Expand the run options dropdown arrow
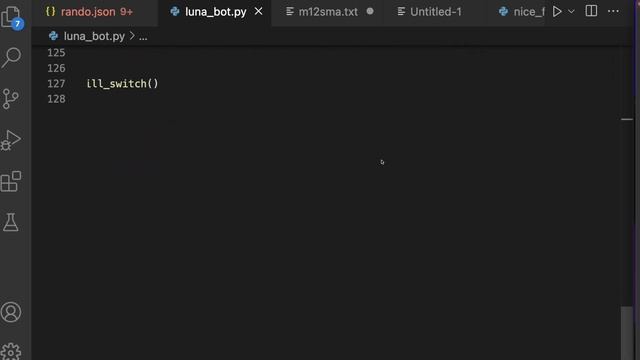 [x=571, y=11]
